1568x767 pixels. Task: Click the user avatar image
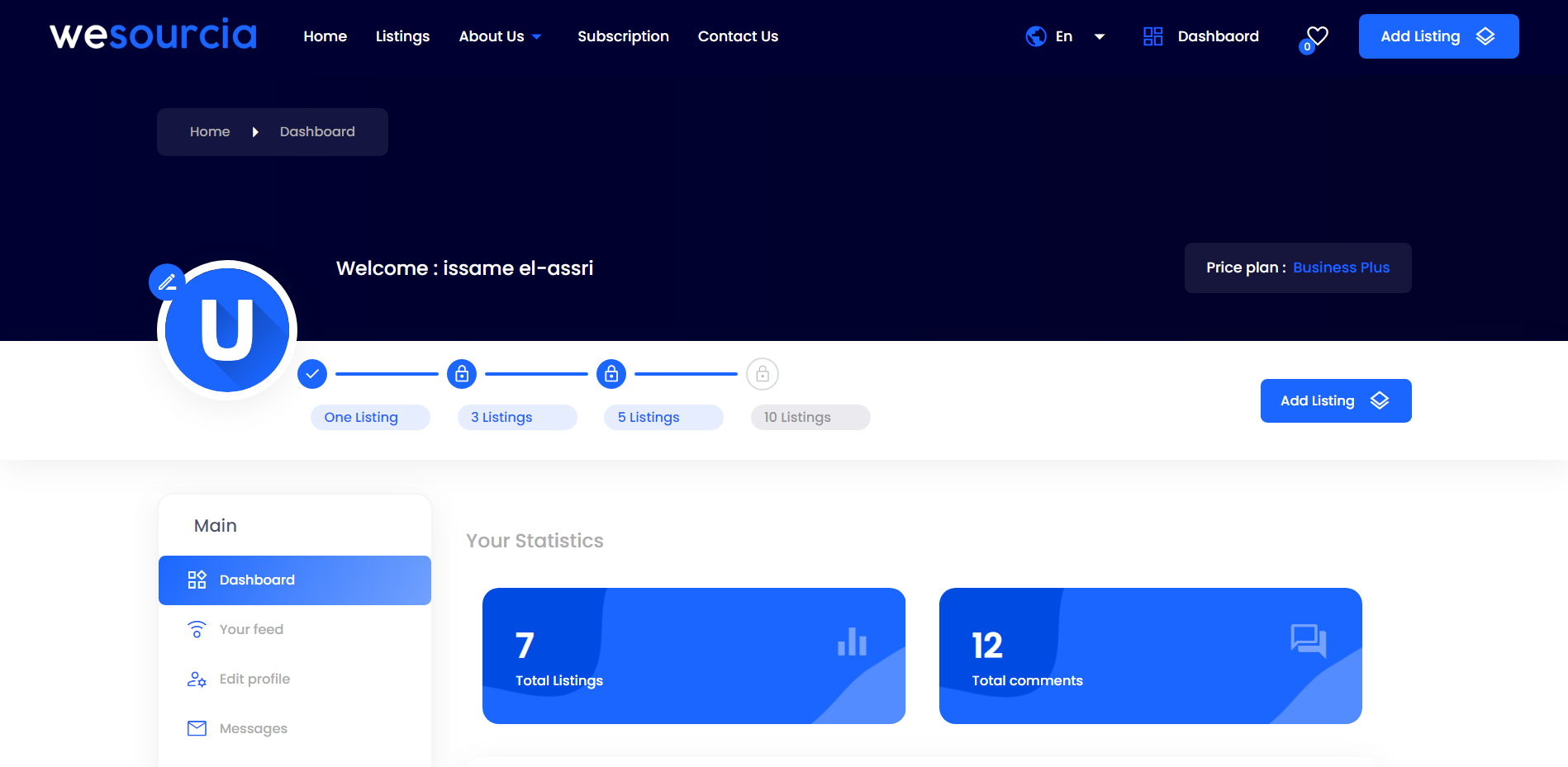click(x=227, y=330)
